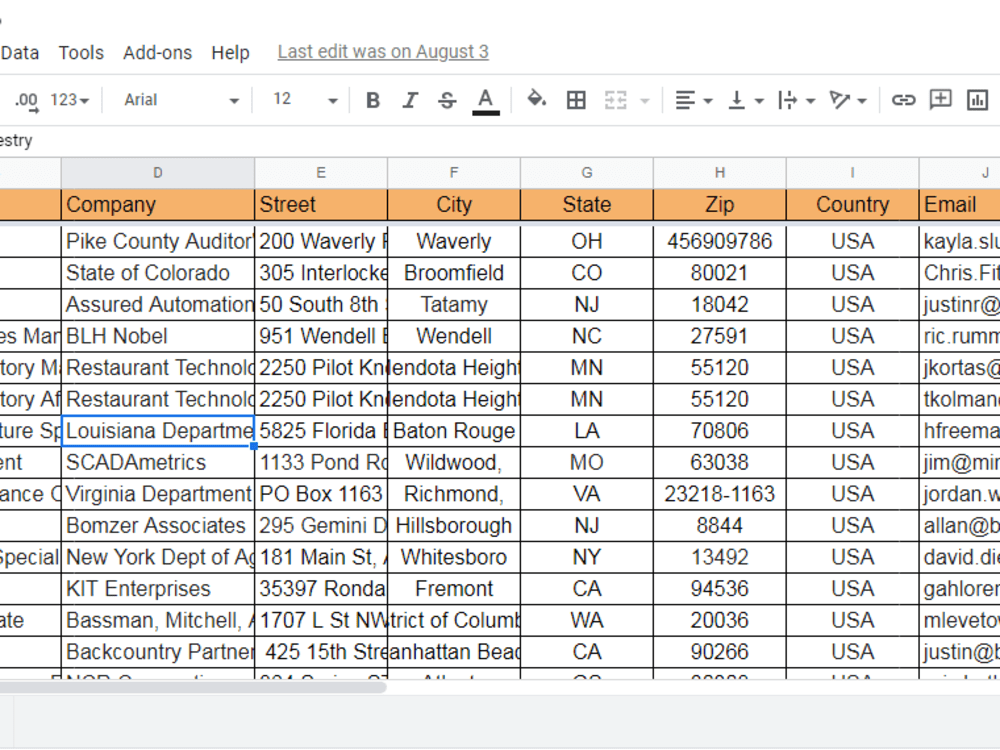Open the text wrapping dropdown
The height and width of the screenshot is (750, 1000).
797,100
